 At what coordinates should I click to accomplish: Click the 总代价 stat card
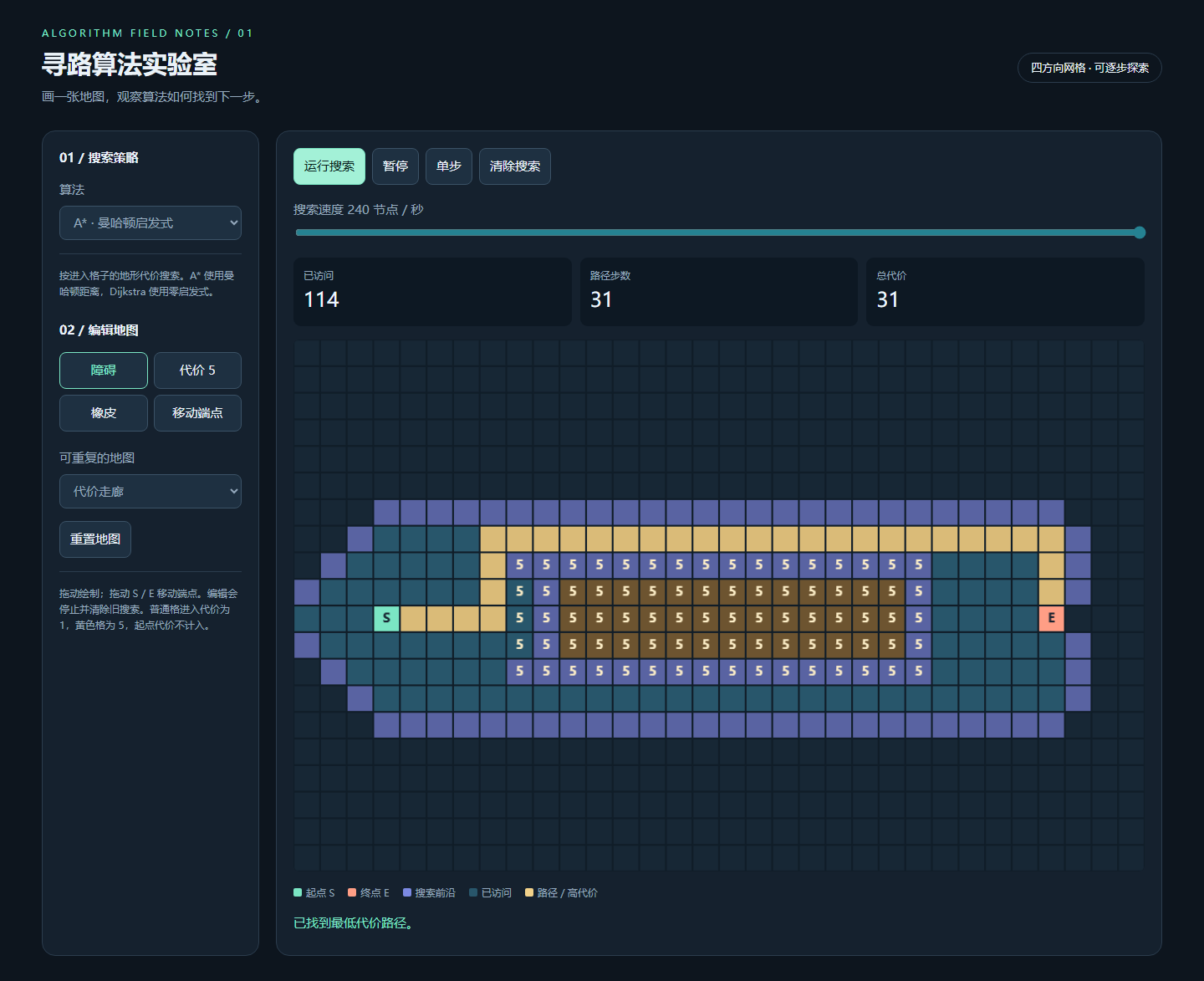tap(1005, 292)
